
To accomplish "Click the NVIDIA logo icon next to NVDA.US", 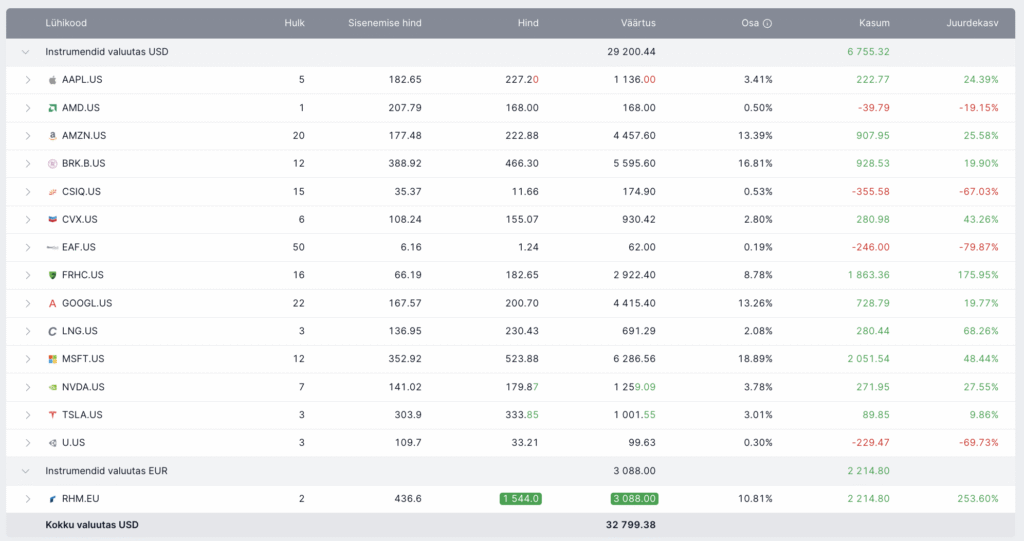I will [52, 387].
